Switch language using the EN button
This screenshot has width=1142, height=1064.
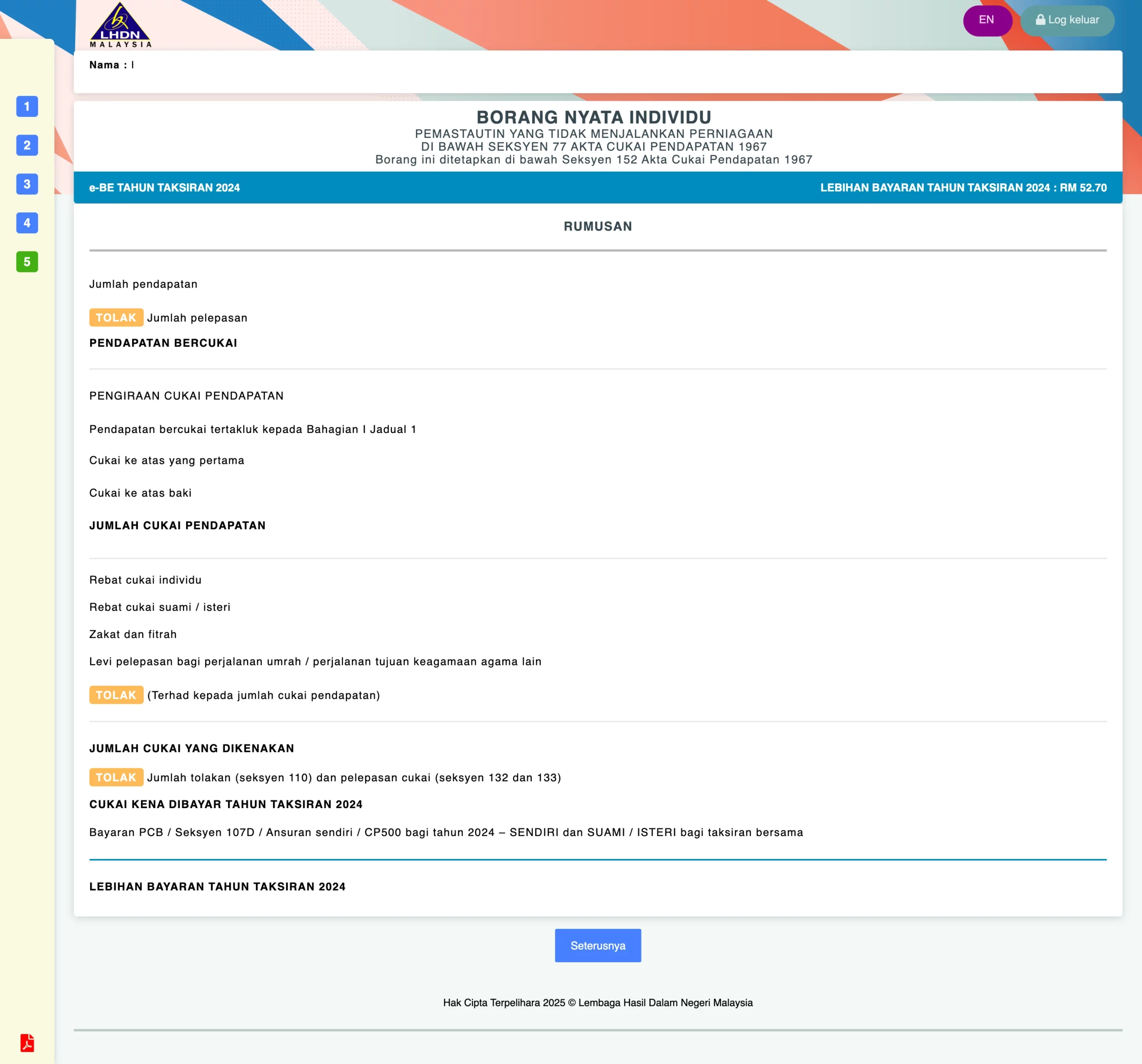point(987,20)
